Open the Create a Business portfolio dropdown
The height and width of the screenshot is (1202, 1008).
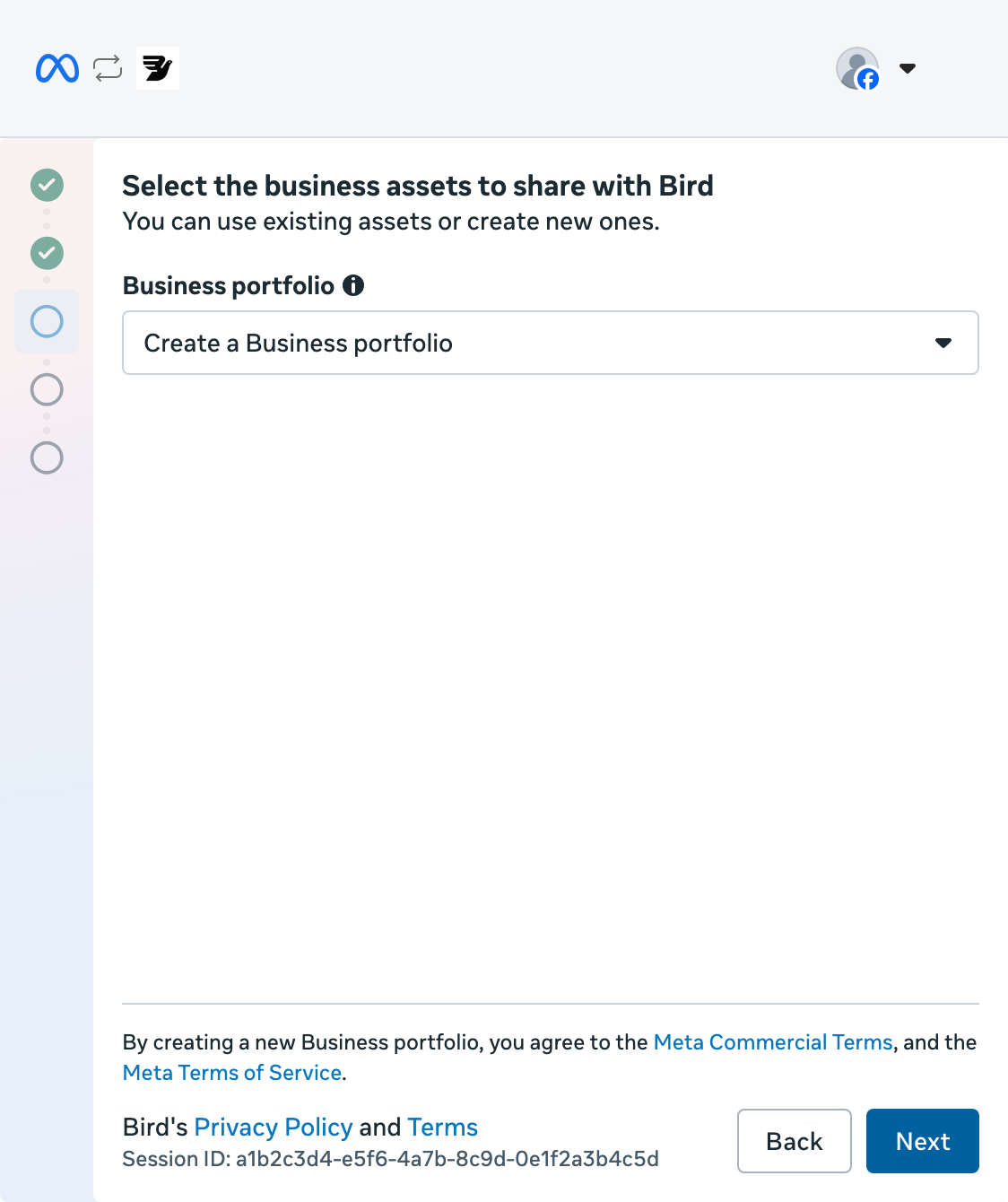[551, 343]
